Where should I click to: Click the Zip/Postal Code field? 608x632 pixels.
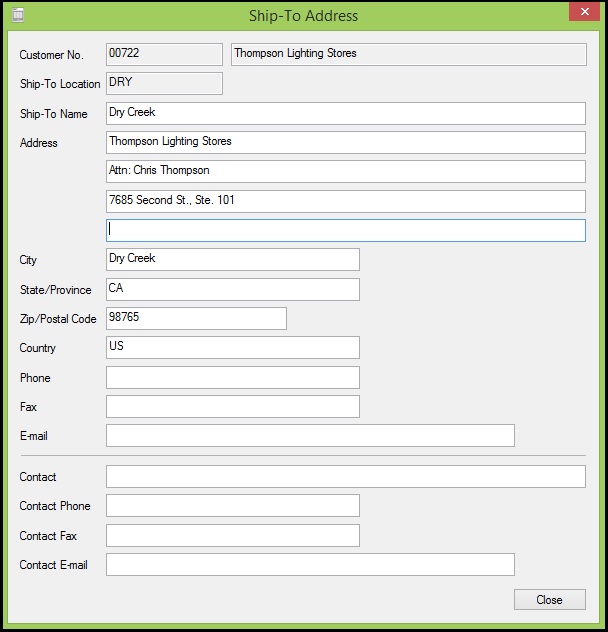point(196,318)
